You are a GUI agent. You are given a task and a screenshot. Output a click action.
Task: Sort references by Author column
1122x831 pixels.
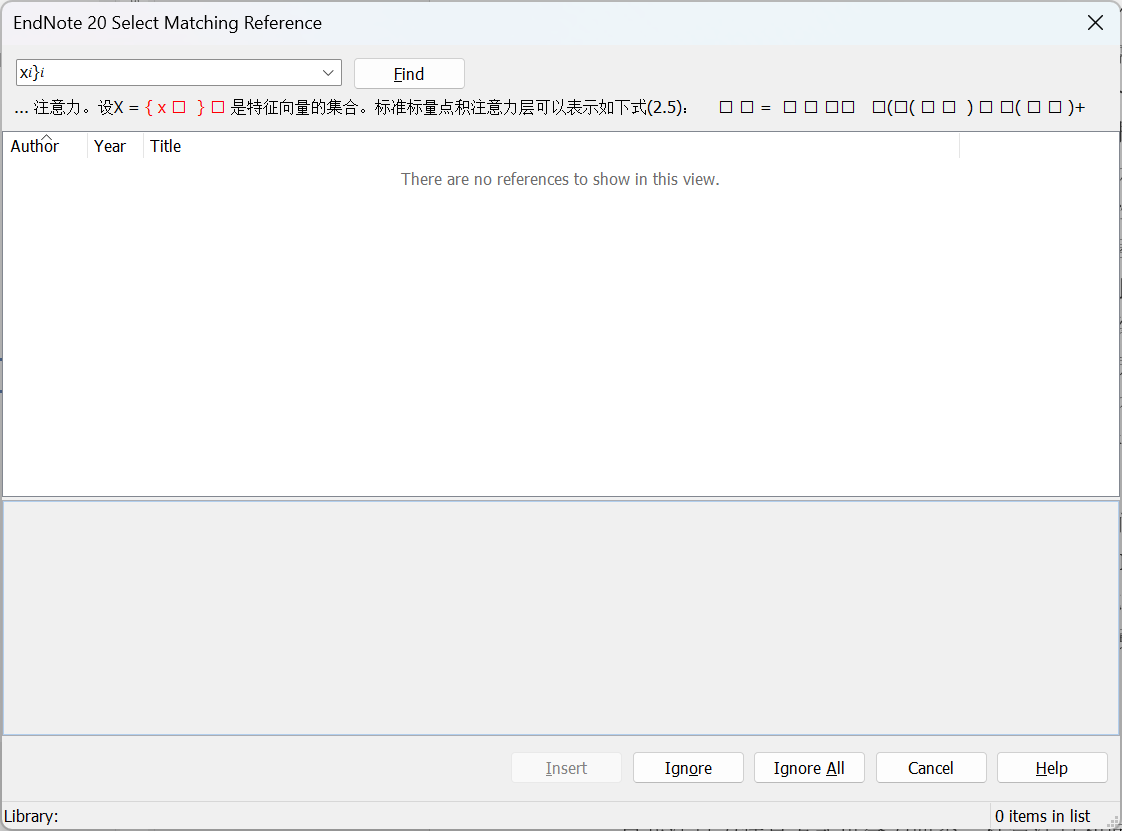(45, 146)
